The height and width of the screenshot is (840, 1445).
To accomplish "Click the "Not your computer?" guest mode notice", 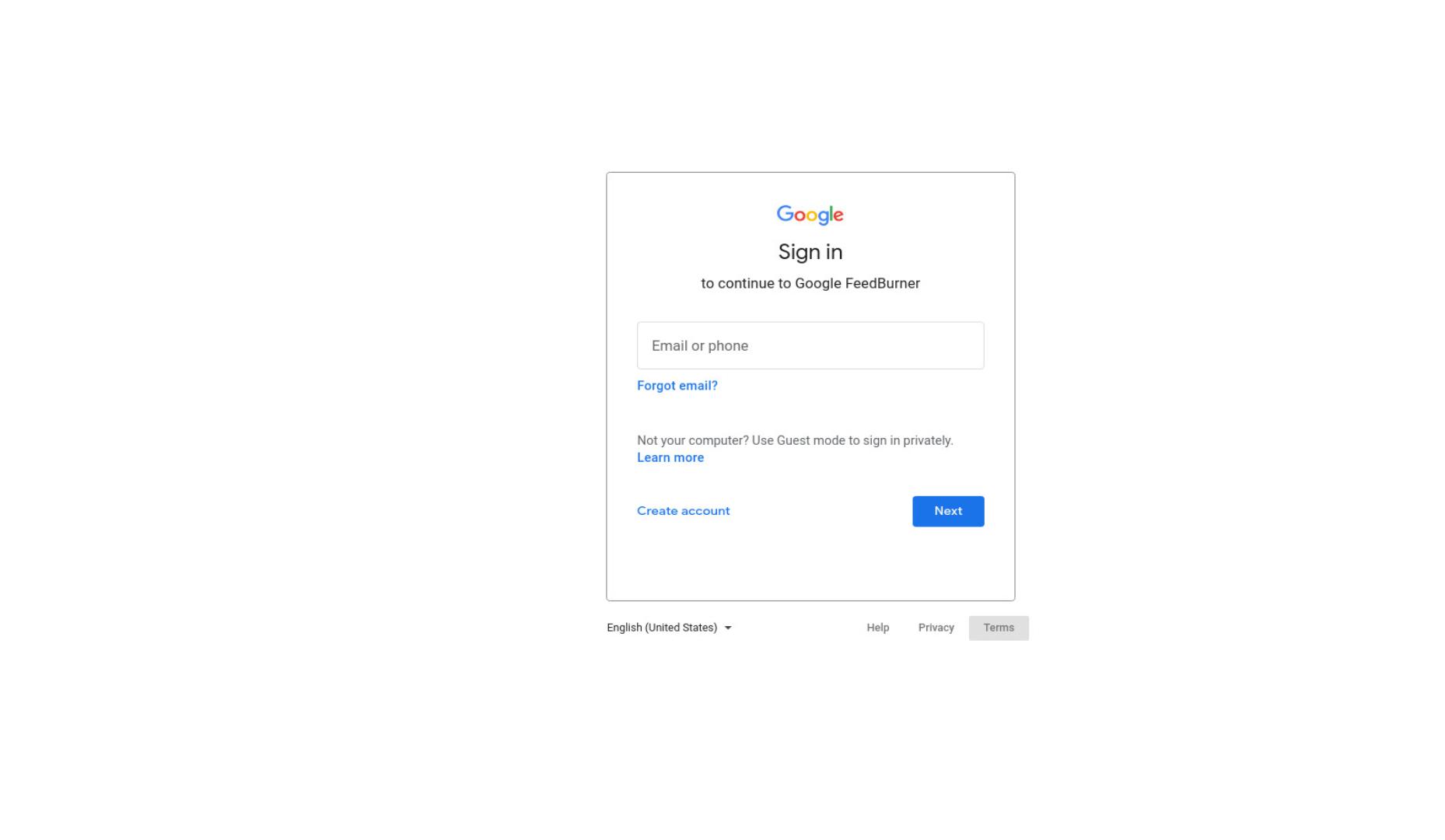I will [795, 440].
